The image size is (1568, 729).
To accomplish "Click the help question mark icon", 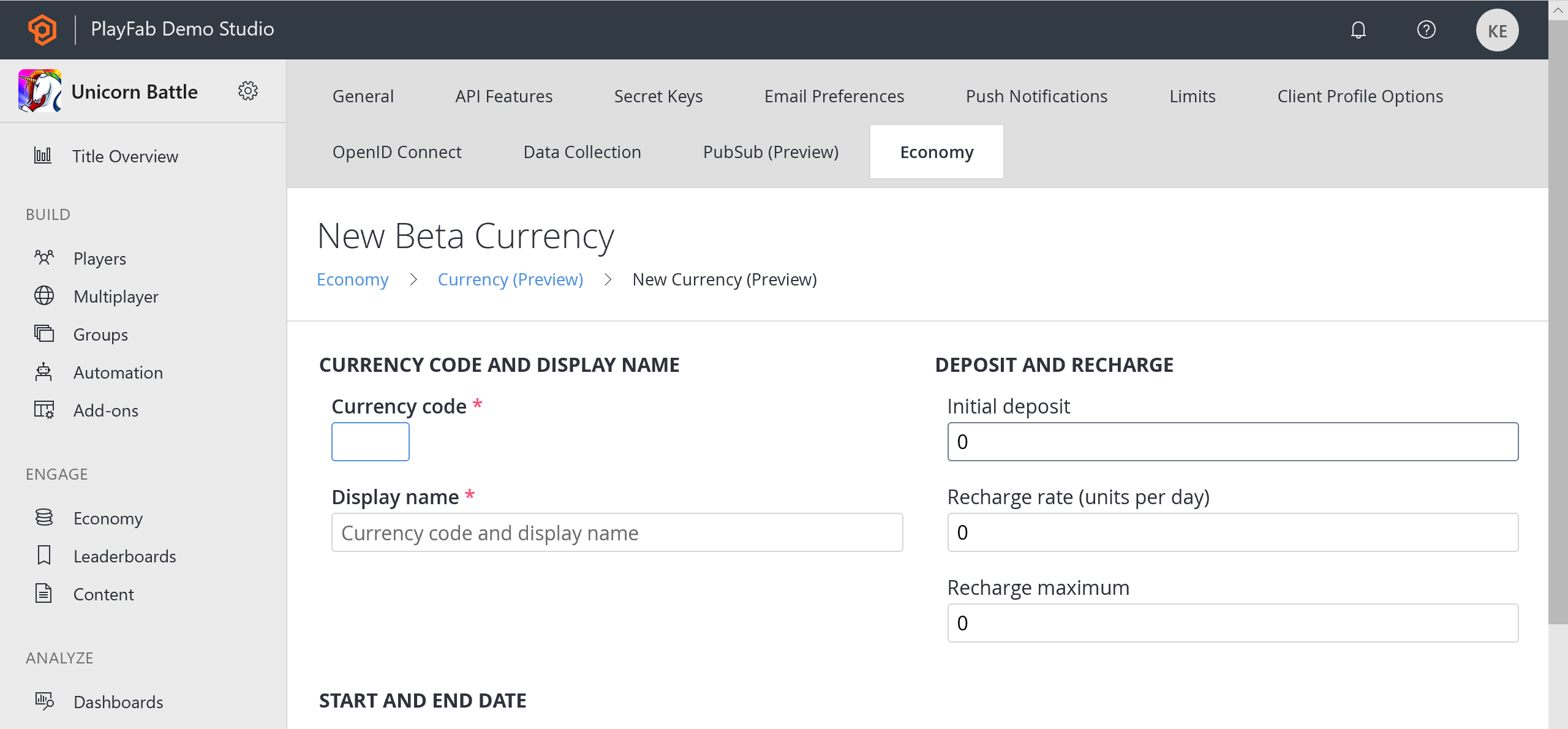I will coord(1427,29).
